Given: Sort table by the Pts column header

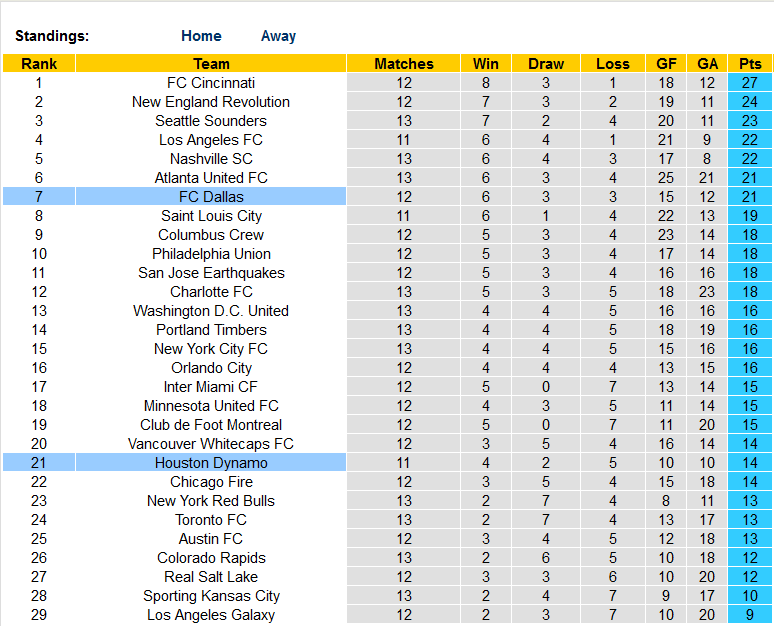Looking at the screenshot, I should (749, 64).
